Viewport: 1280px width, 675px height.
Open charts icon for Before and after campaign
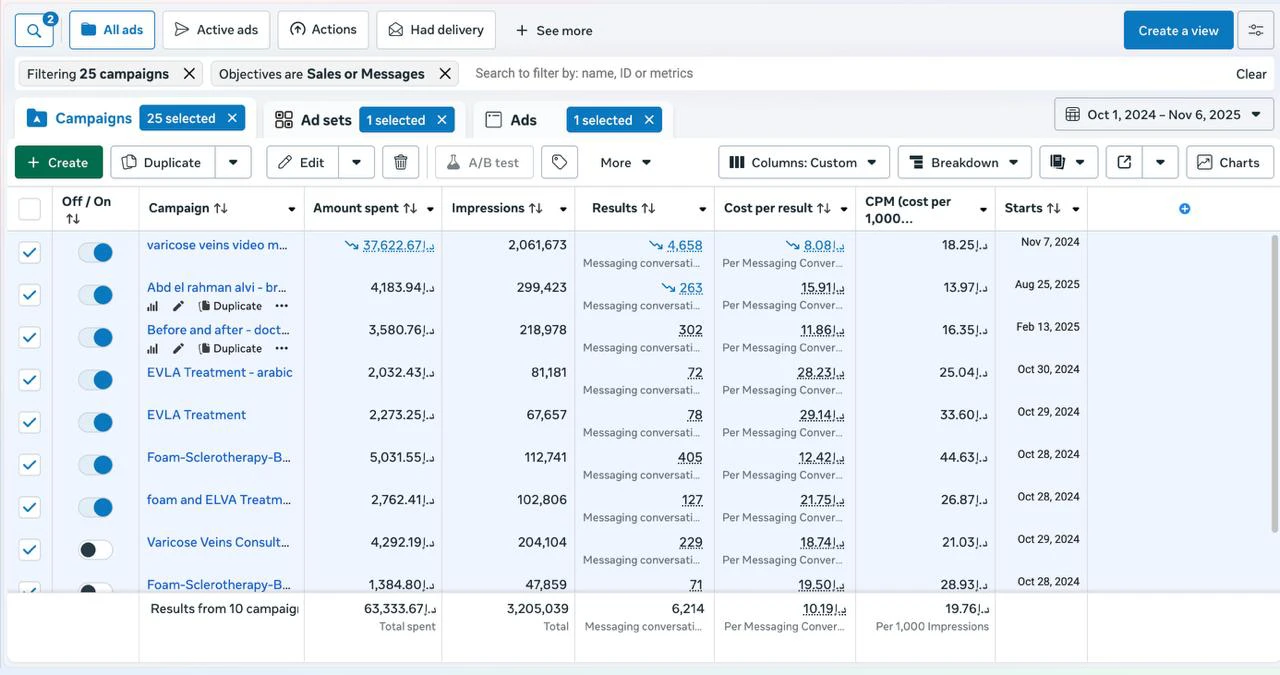(153, 349)
